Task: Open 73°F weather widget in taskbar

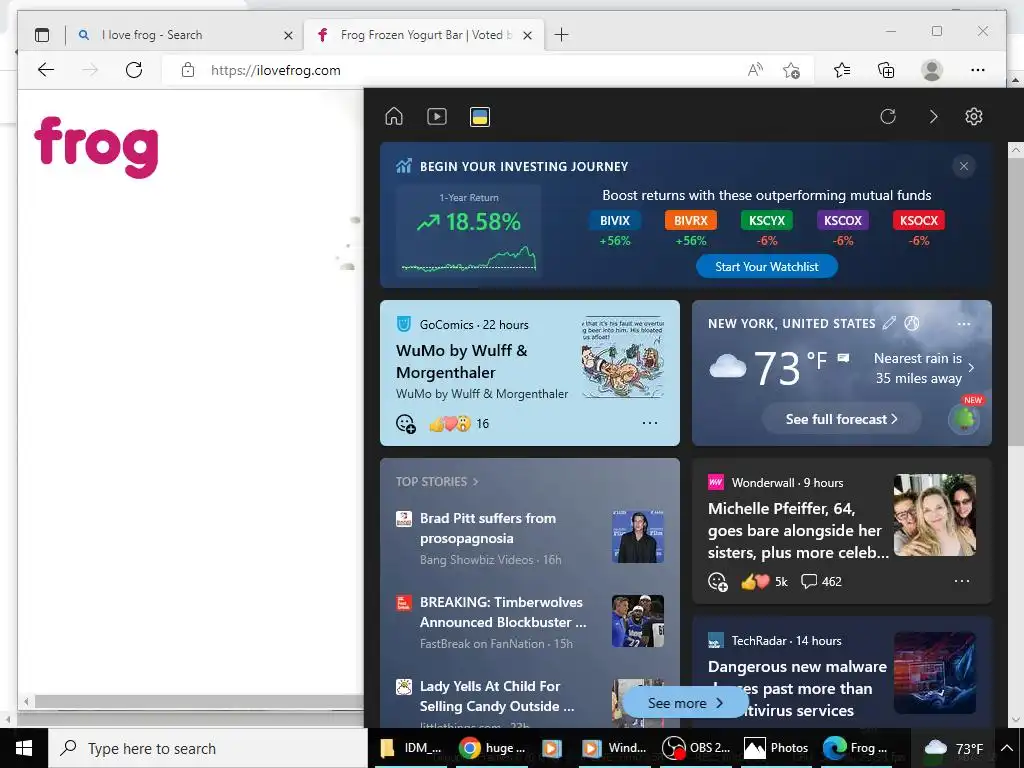Action: (953, 748)
